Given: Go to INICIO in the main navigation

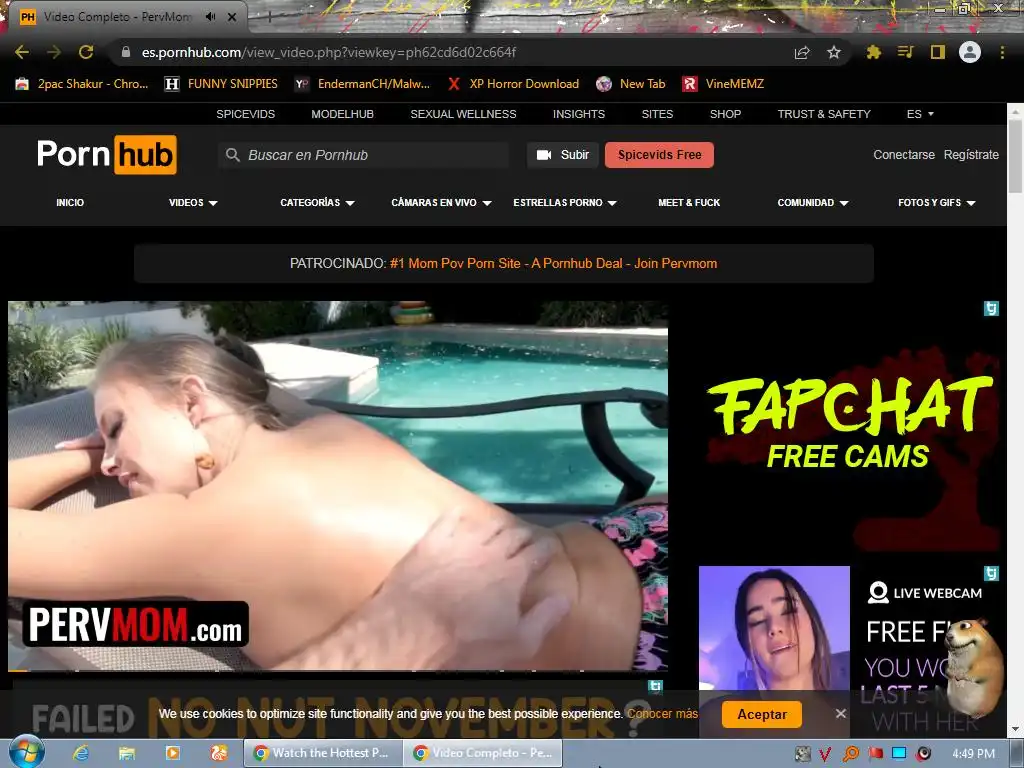Looking at the screenshot, I should (70, 202).
